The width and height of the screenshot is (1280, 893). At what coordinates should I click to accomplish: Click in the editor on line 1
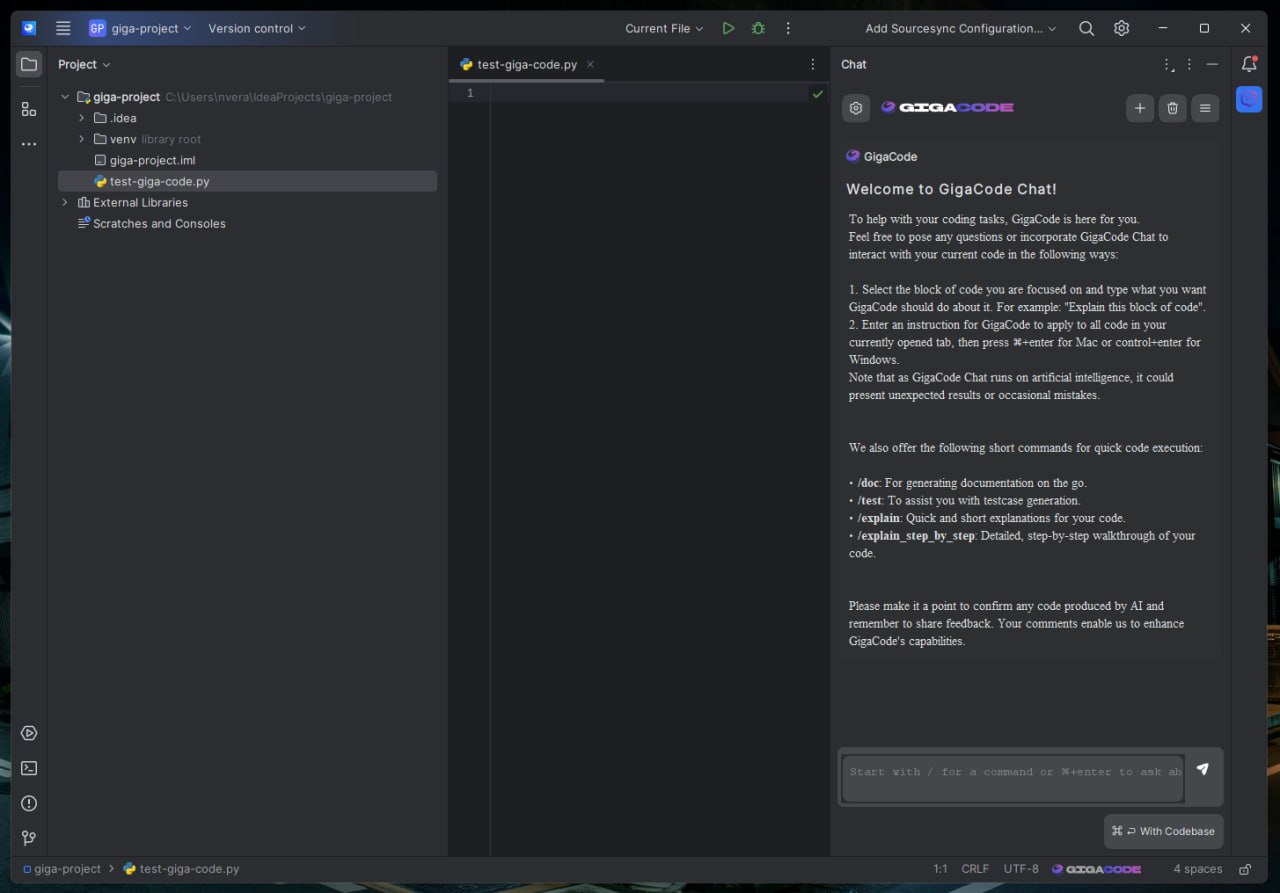pos(650,93)
